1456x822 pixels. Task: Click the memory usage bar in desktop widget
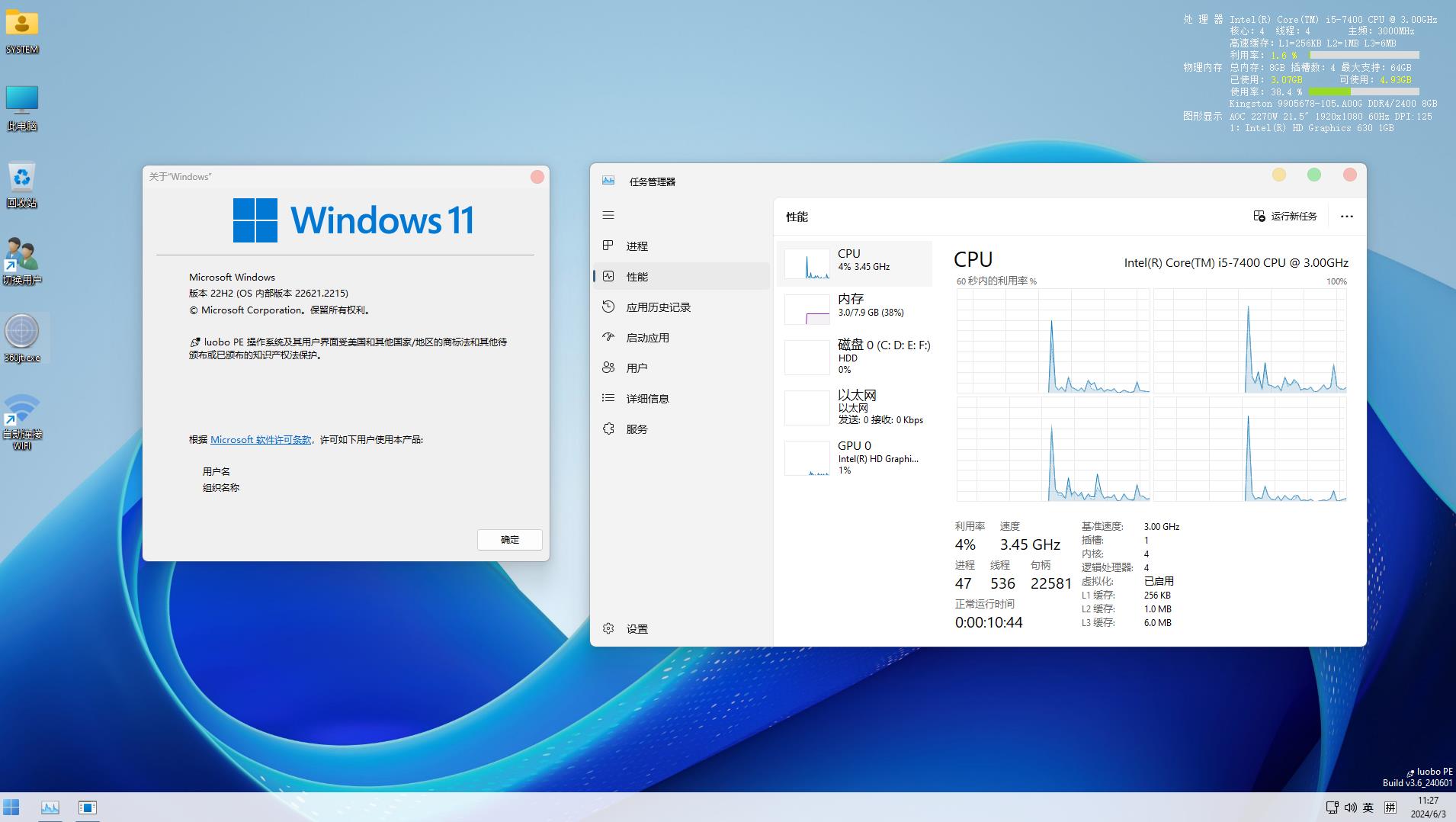coord(1364,92)
